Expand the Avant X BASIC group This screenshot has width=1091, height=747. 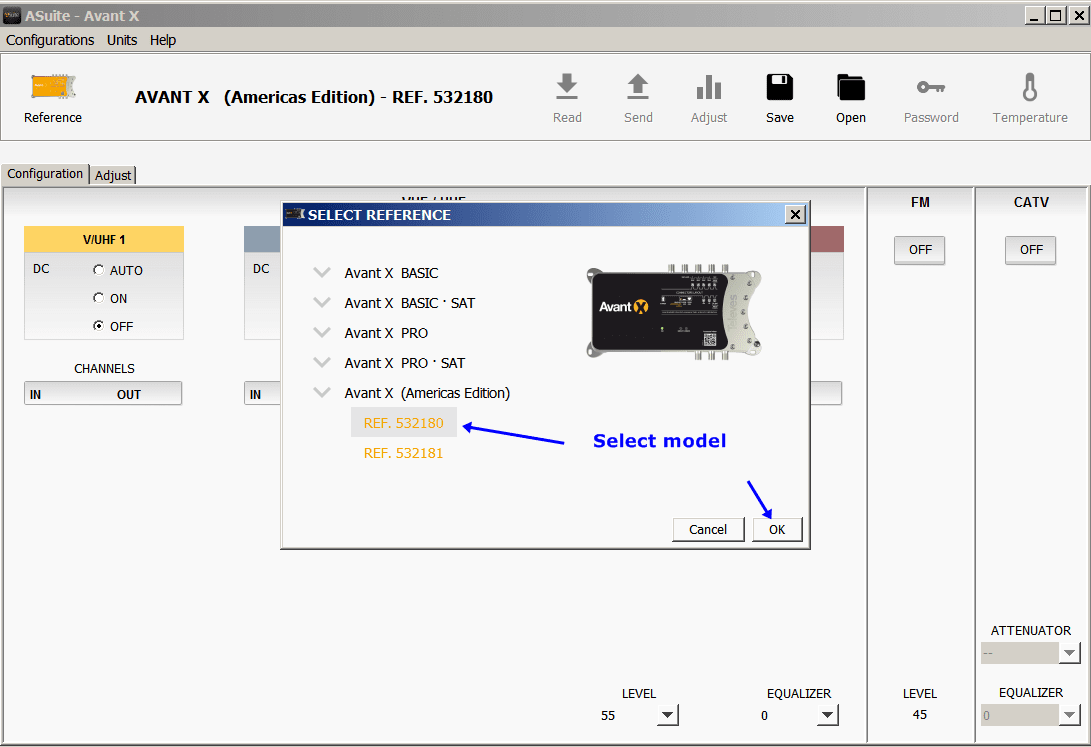point(321,272)
